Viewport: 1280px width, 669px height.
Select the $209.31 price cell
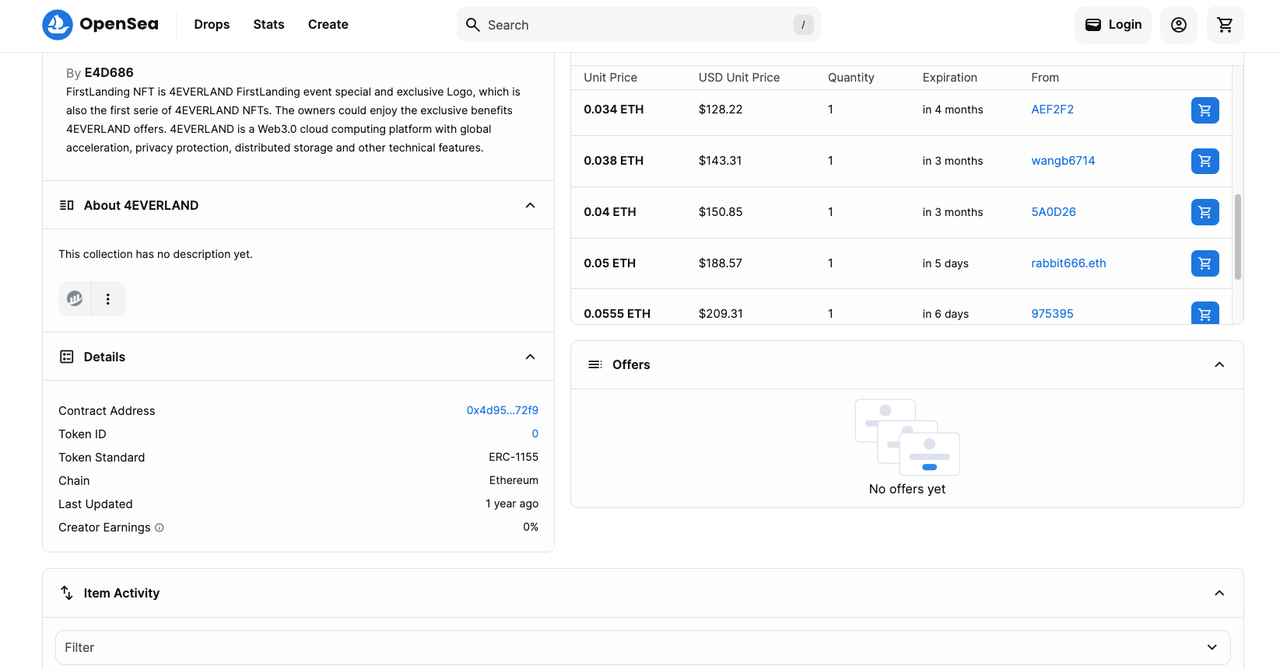(720, 314)
